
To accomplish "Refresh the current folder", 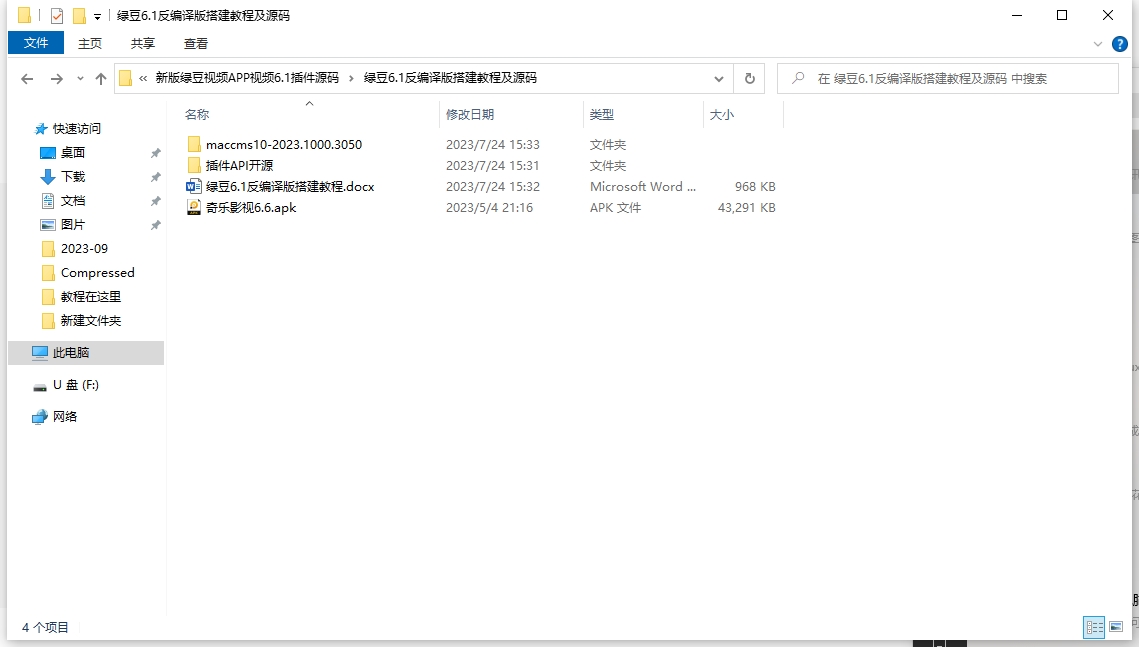I will 750,78.
